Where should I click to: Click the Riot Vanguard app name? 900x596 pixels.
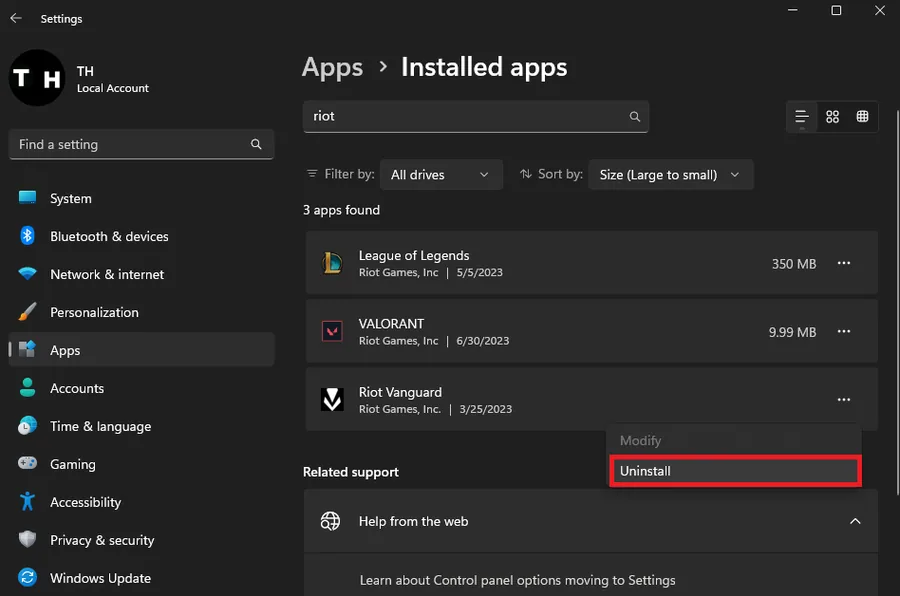click(x=400, y=392)
